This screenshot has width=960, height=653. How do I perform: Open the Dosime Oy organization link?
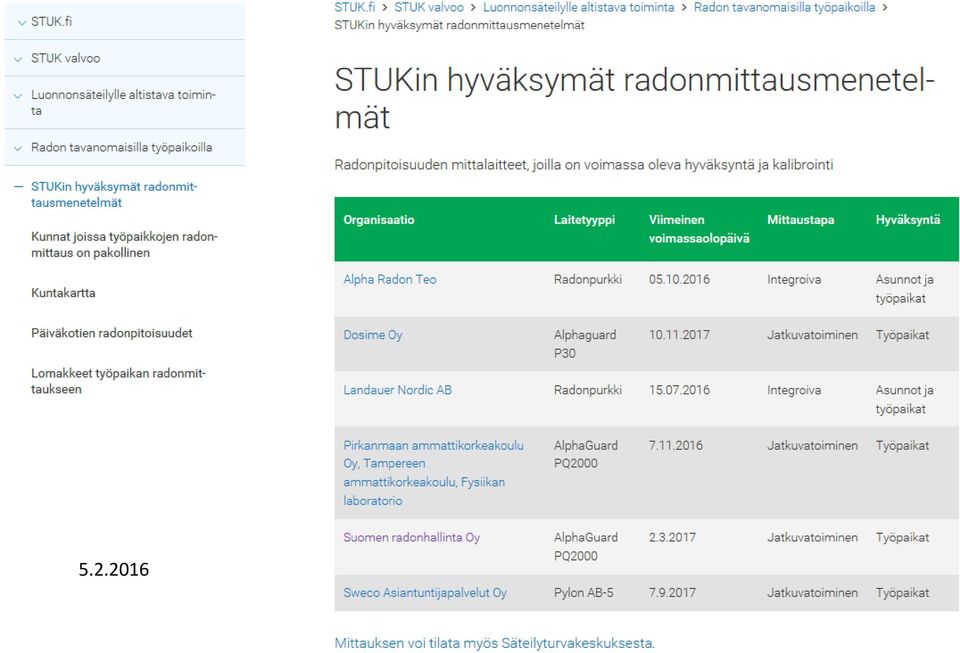(373, 335)
